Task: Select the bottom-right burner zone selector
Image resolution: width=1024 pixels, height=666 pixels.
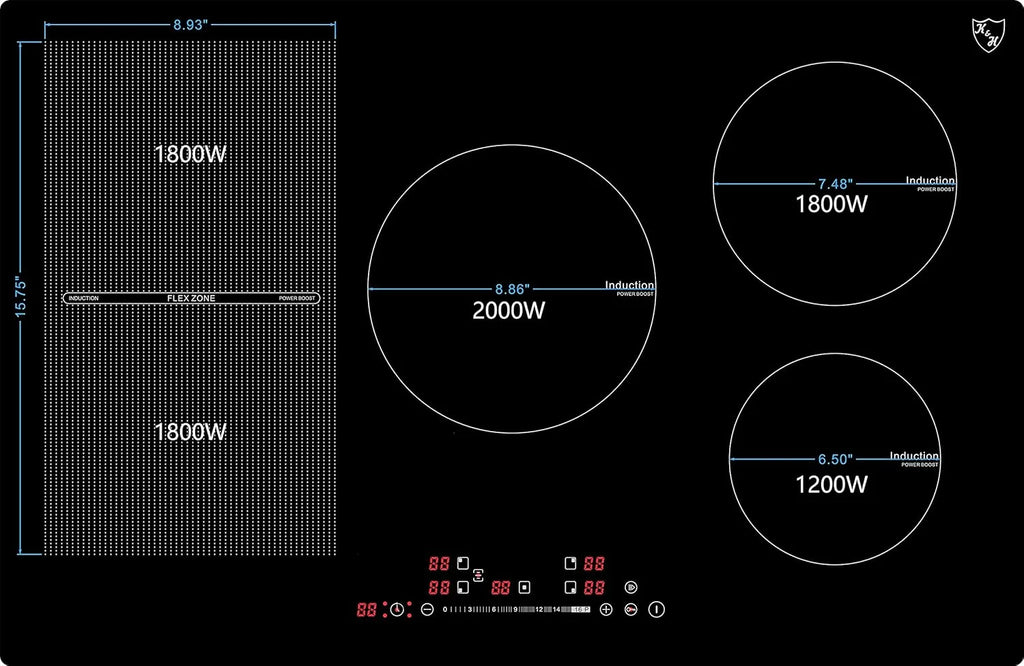Action: (x=570, y=587)
